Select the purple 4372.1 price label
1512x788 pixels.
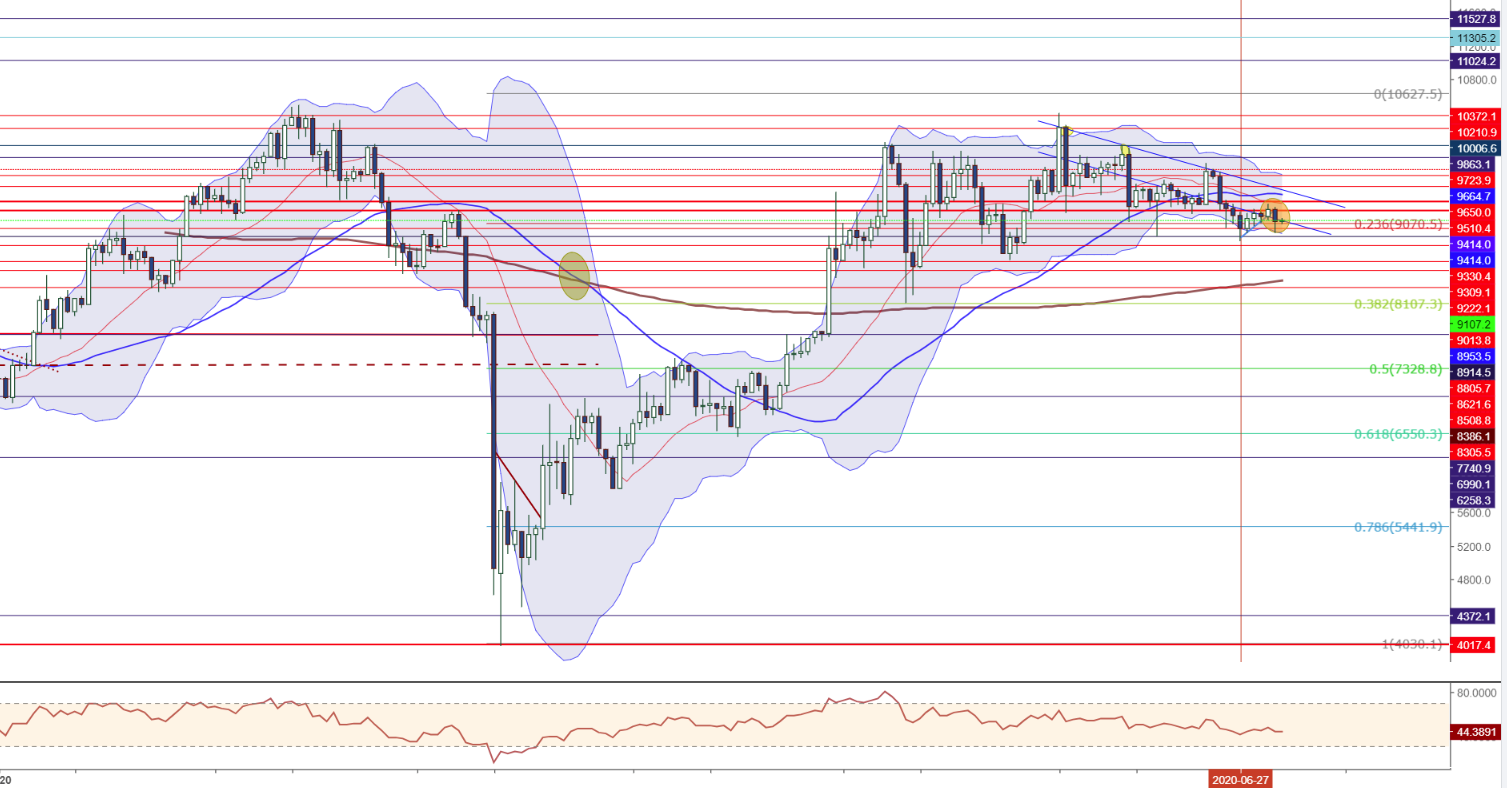click(x=1476, y=616)
